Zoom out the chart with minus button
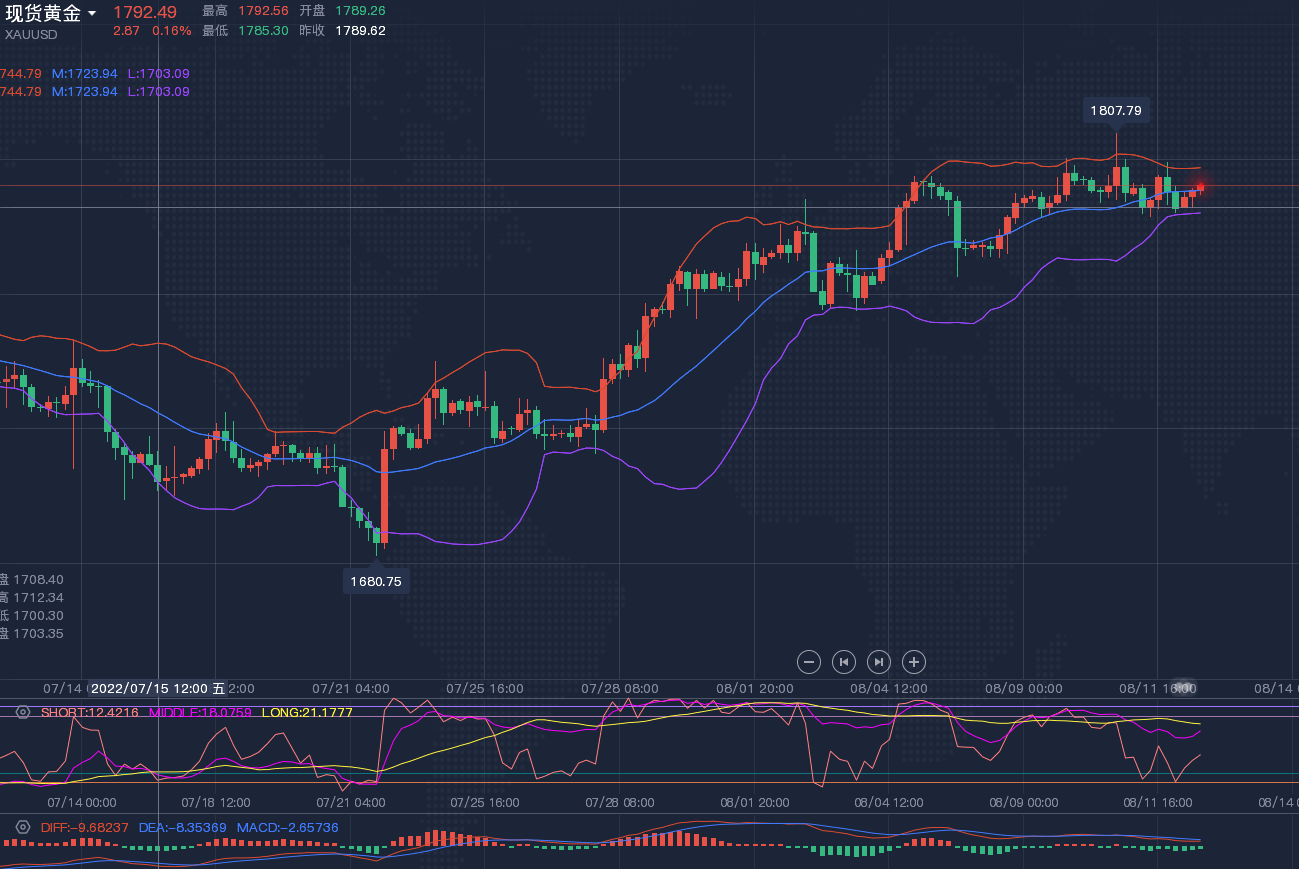Viewport: 1299px width, 869px height. coord(810,661)
